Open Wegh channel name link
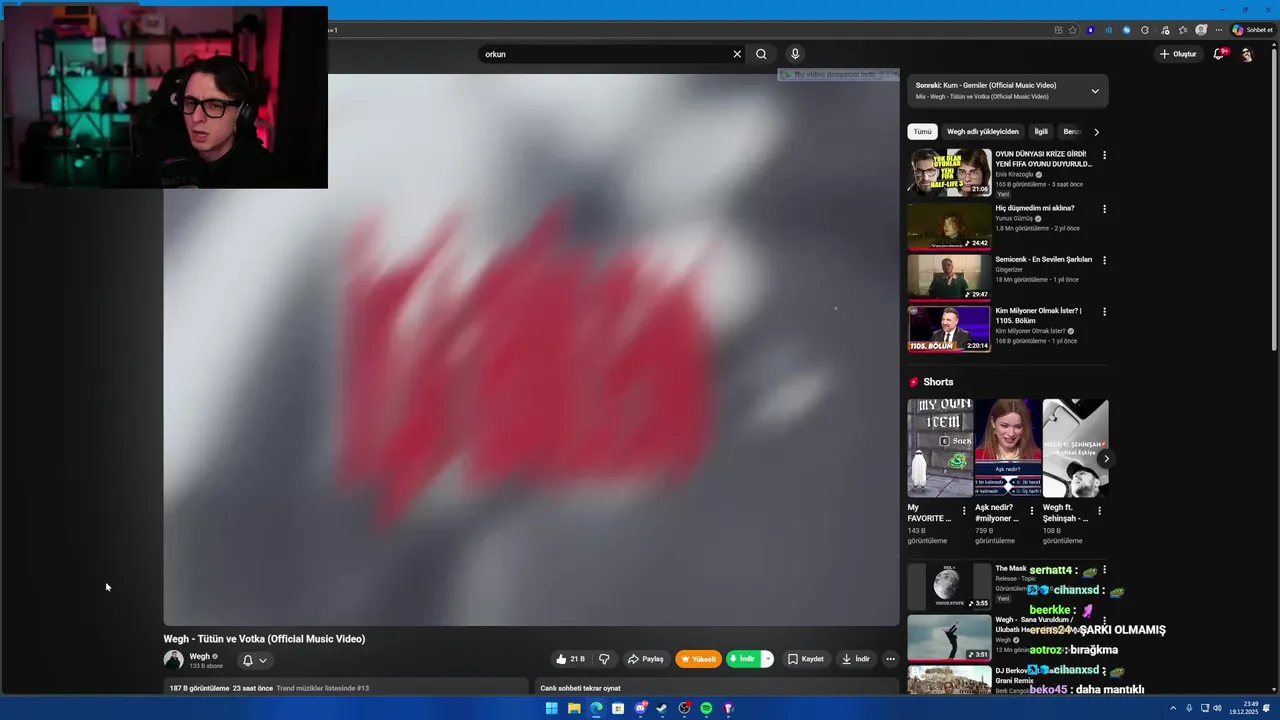Image resolution: width=1280 pixels, height=720 pixels. [200, 656]
